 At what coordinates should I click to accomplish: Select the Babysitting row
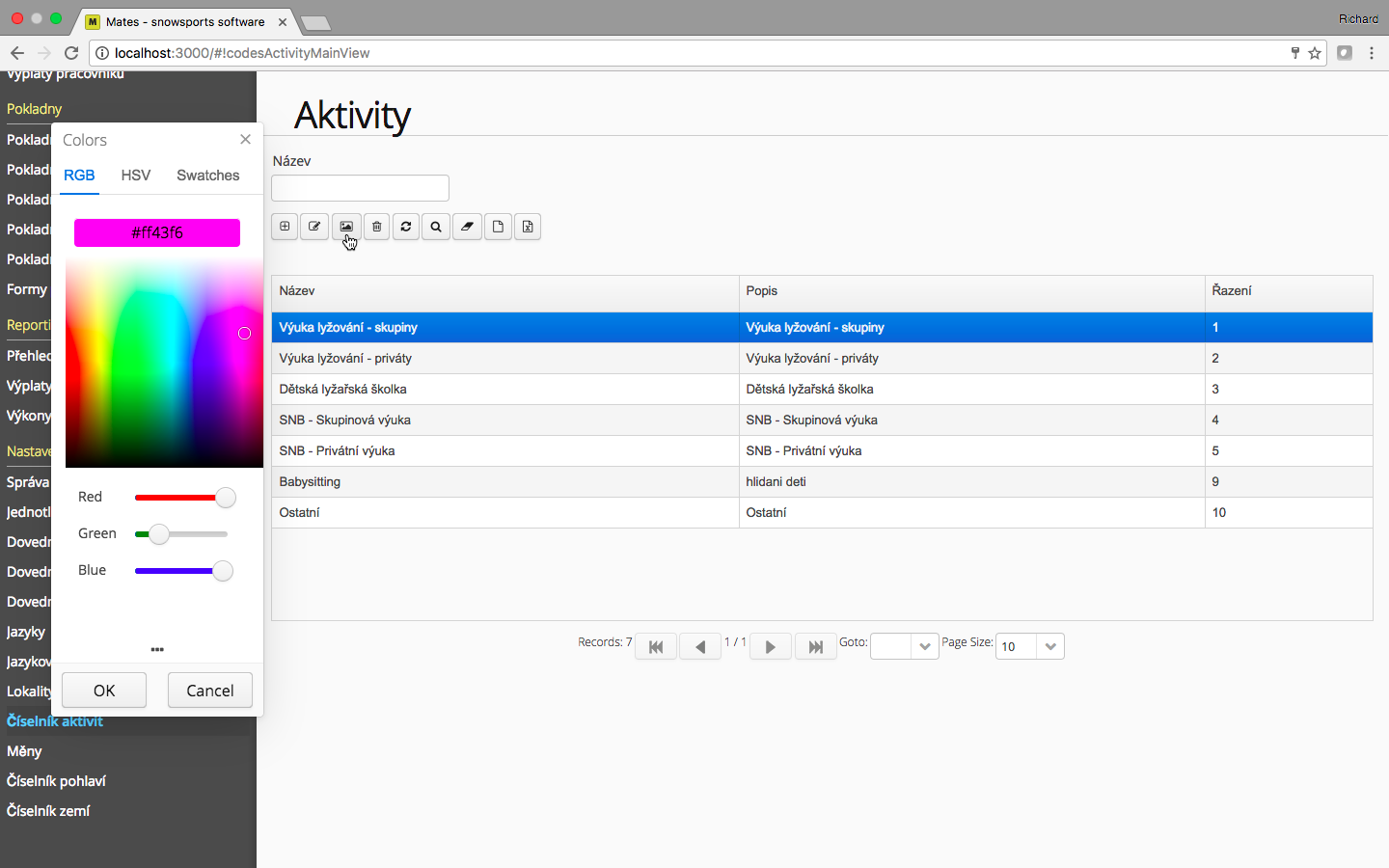coord(822,482)
